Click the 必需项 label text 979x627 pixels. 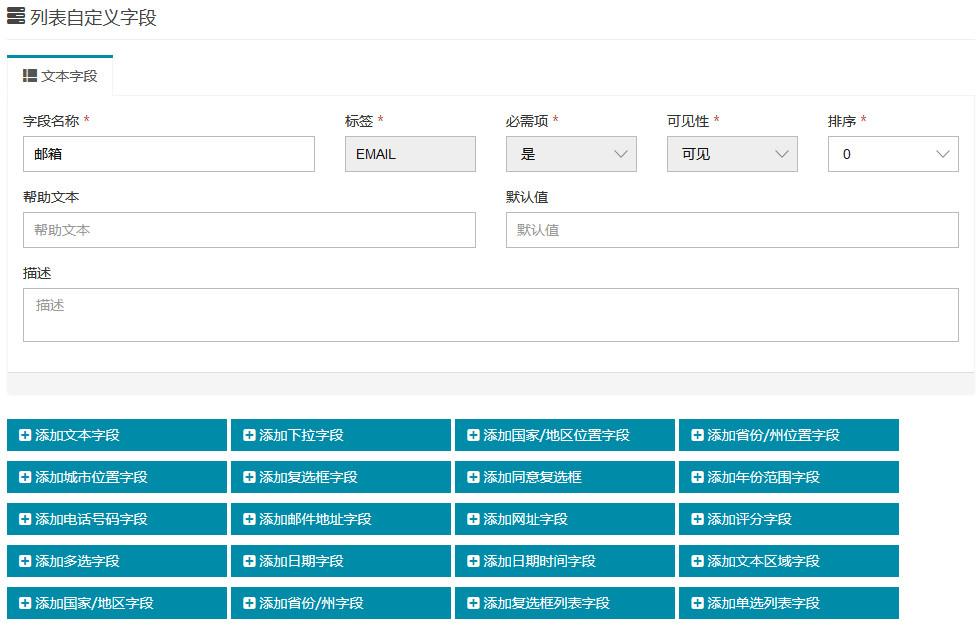527,121
